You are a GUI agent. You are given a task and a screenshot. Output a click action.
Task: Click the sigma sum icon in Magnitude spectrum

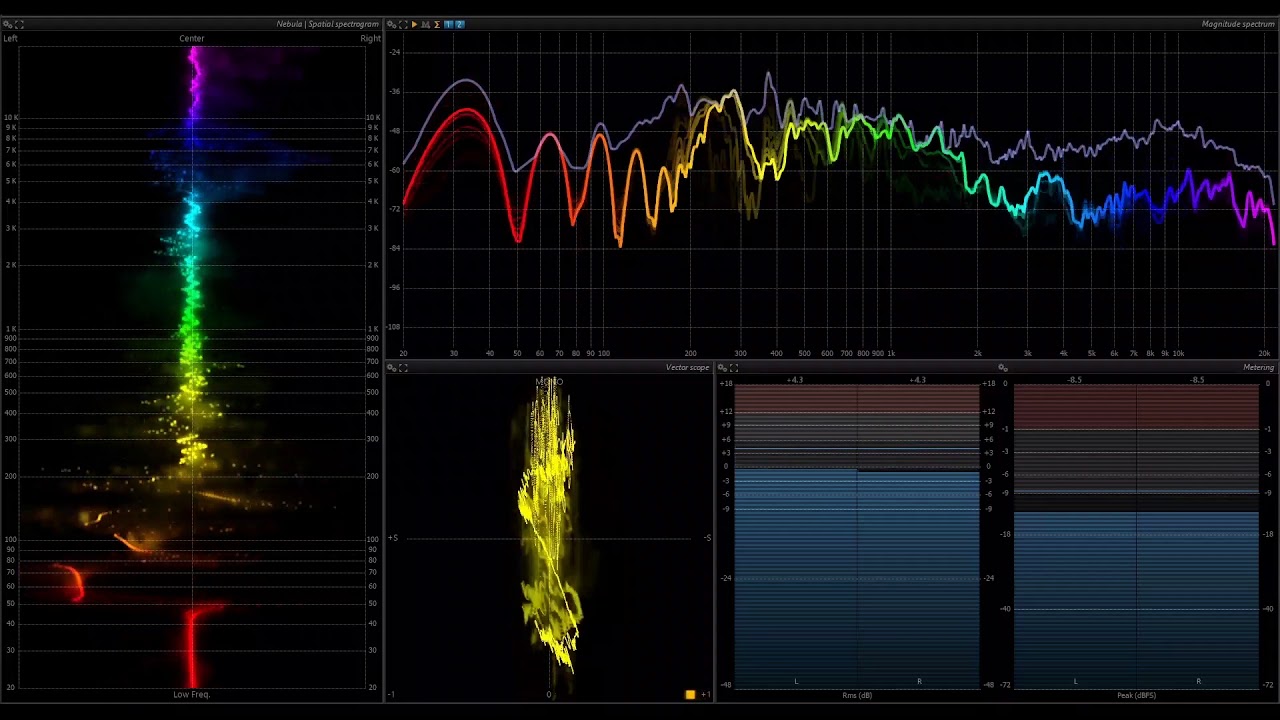[437, 24]
